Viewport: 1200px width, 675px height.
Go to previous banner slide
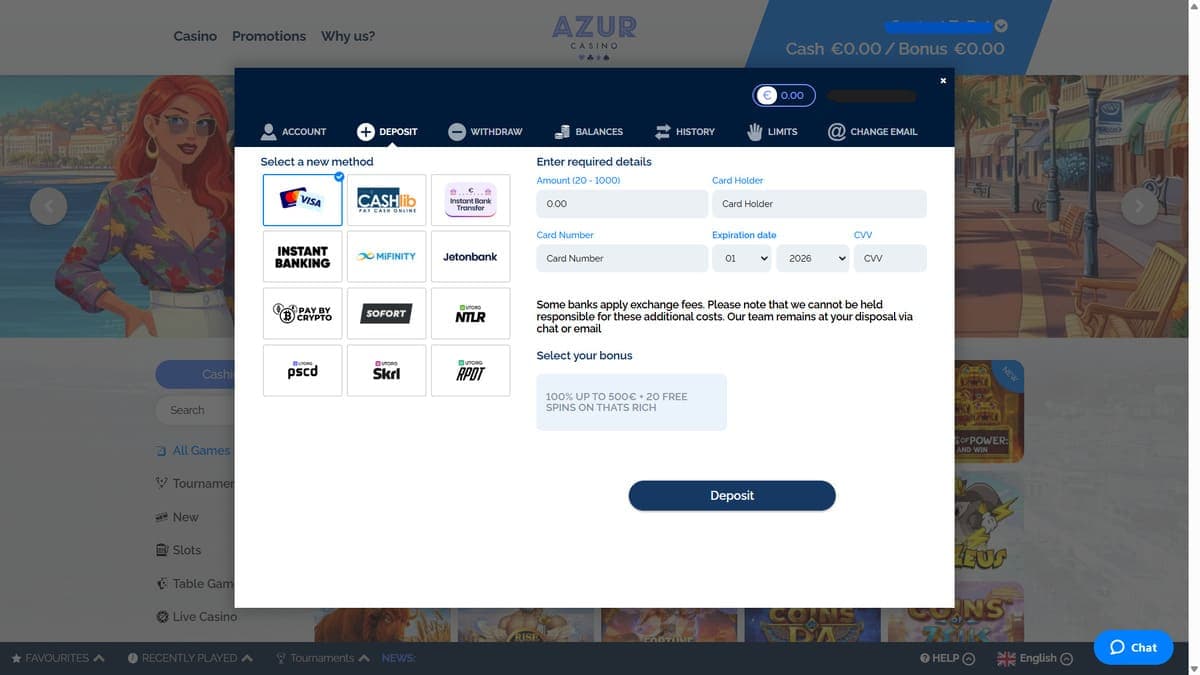click(x=49, y=206)
